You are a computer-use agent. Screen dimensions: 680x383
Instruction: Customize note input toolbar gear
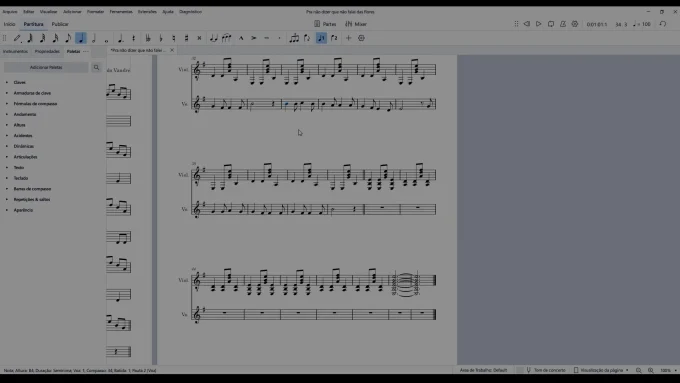[361, 38]
